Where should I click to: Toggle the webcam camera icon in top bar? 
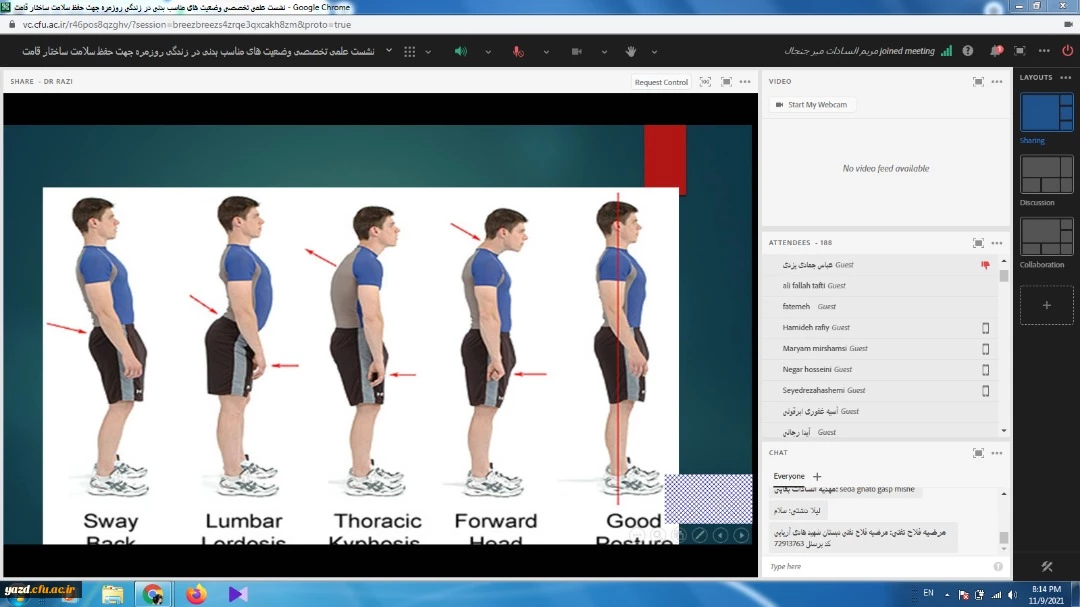(x=577, y=51)
